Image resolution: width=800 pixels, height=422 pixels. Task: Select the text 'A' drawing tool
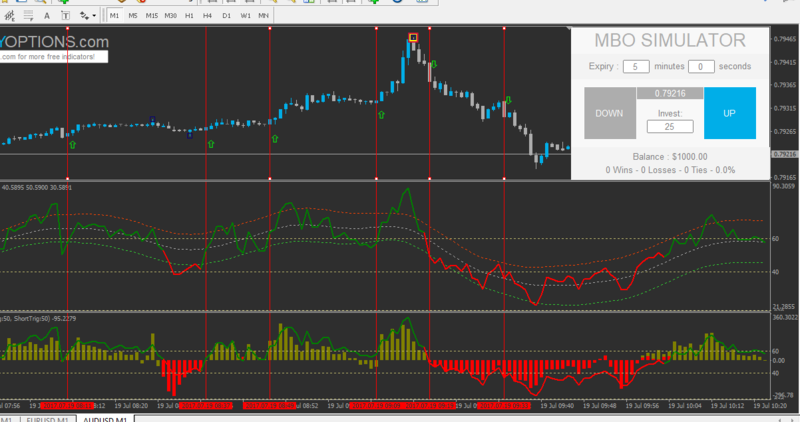point(46,16)
